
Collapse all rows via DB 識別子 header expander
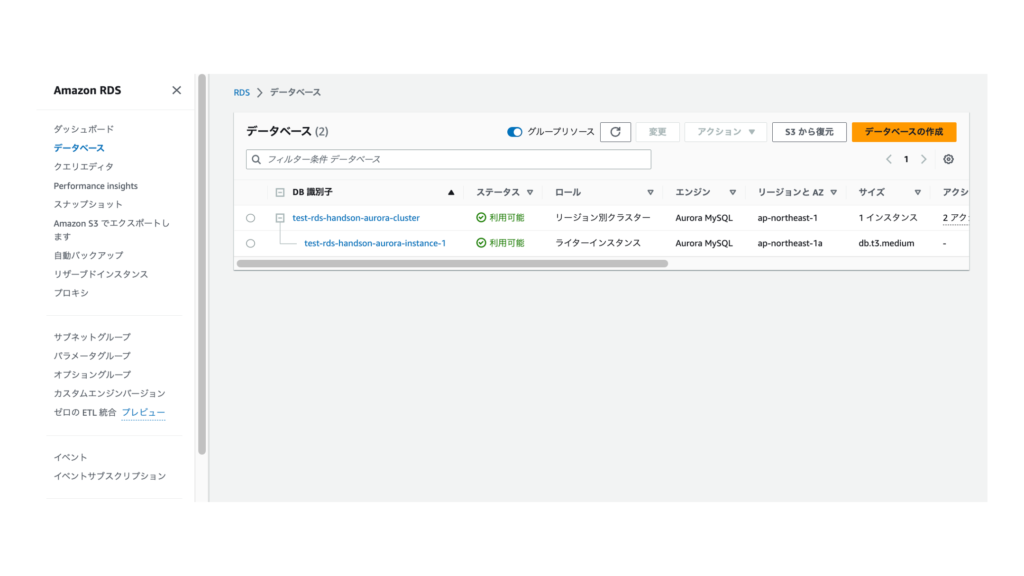click(280, 192)
